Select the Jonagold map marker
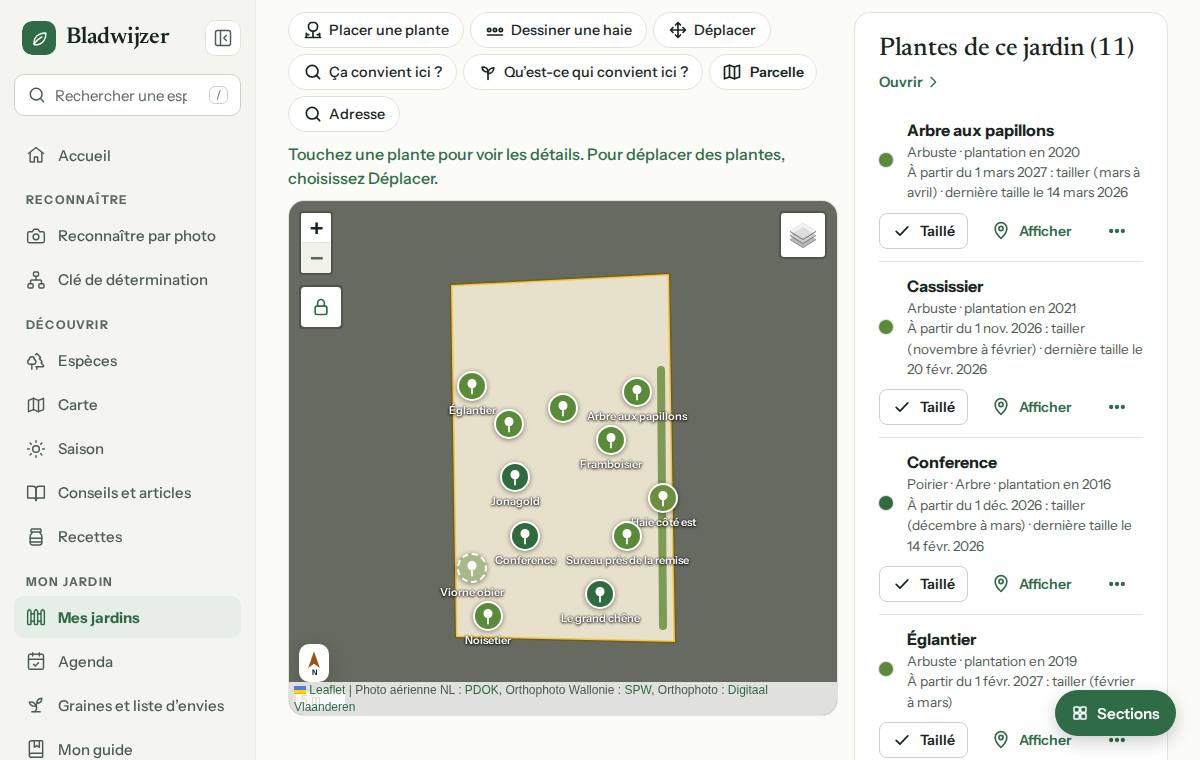Viewport: 1200px width, 760px height. pos(515,477)
